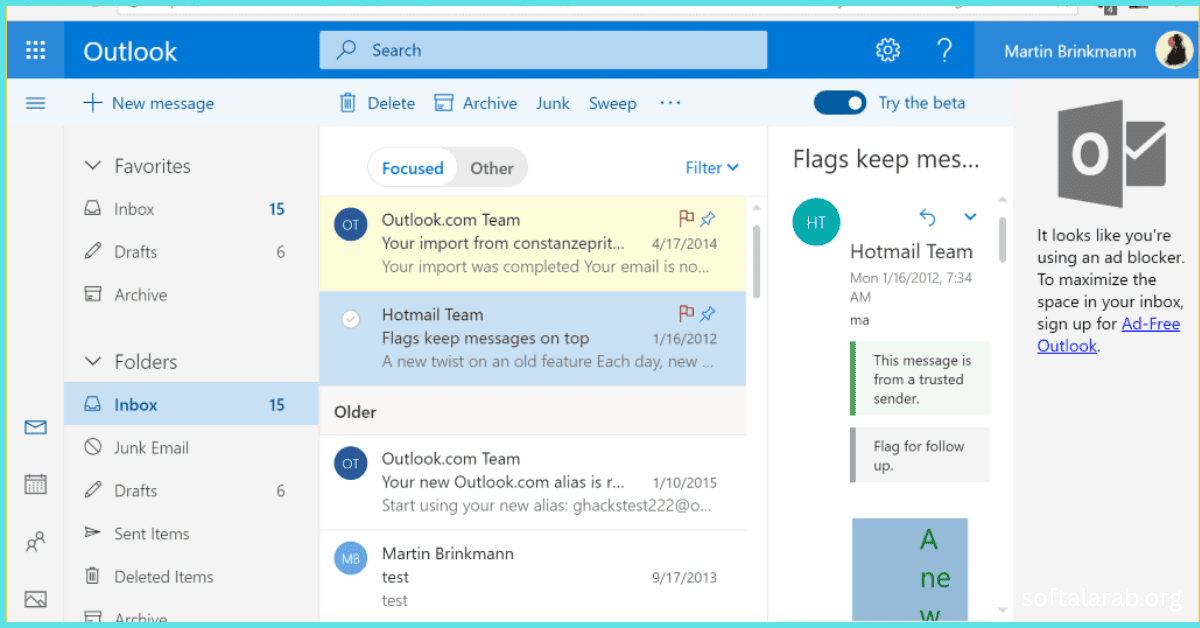Open Archive under Favorites
The height and width of the screenshot is (628, 1200).
tap(191, 295)
